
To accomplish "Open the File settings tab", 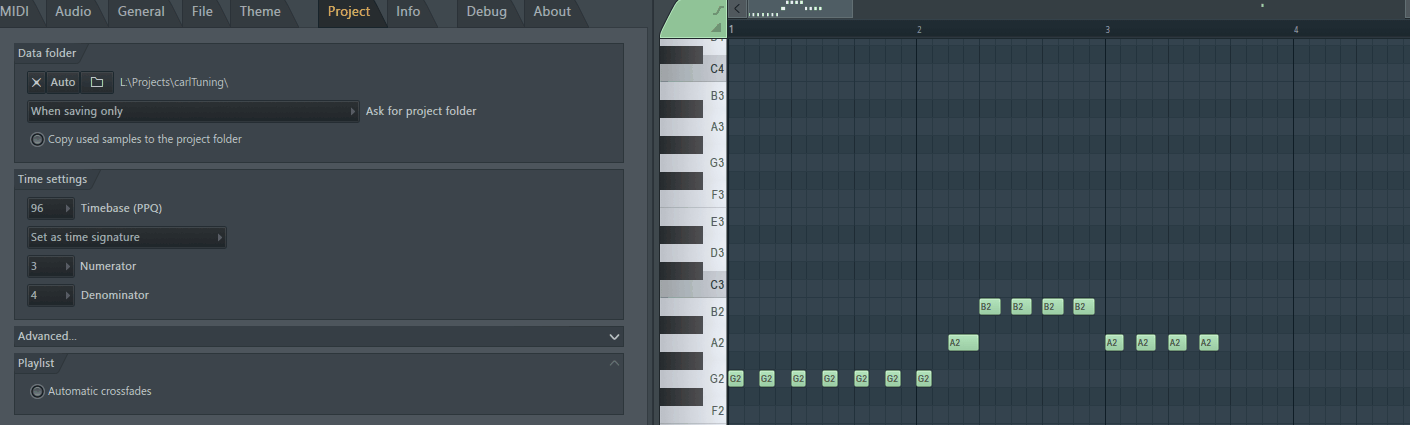I will coord(202,12).
